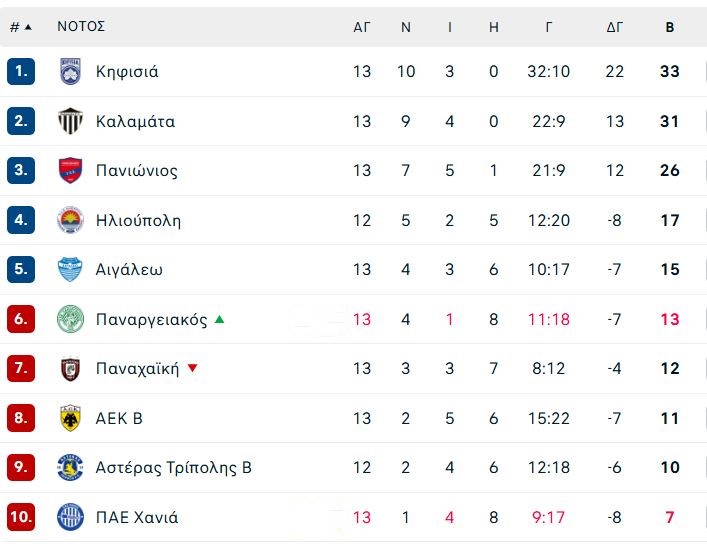The height and width of the screenshot is (548, 707).
Task: Open the Κηφισιά team link
Action: pyautogui.click(x=127, y=72)
